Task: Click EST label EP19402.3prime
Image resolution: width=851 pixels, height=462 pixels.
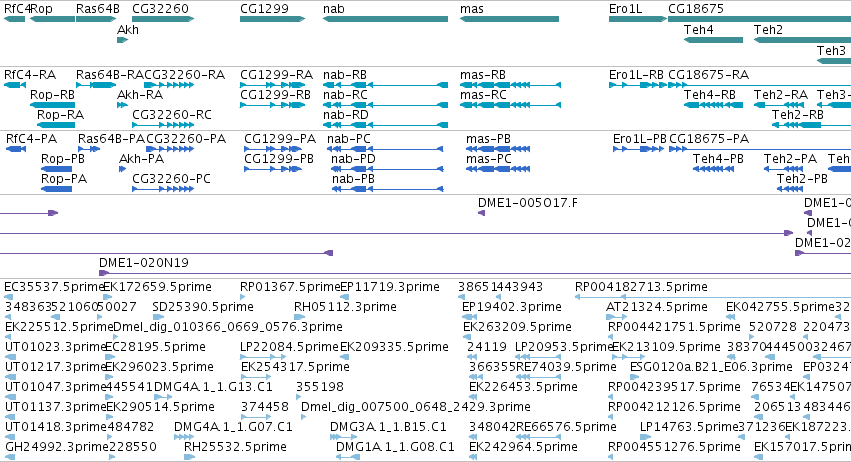Action: (511, 307)
